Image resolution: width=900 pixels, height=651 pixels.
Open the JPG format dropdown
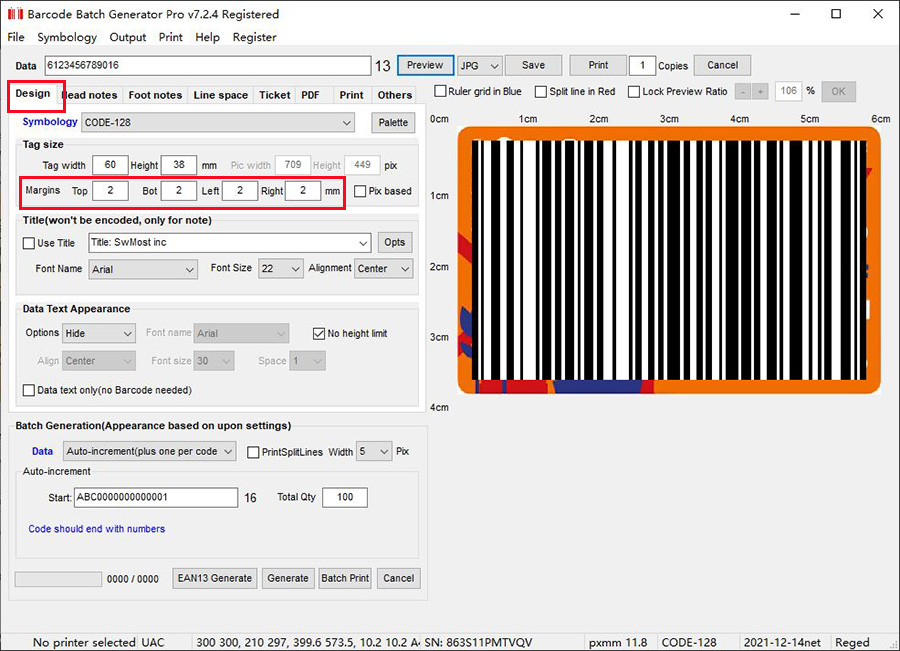point(480,65)
